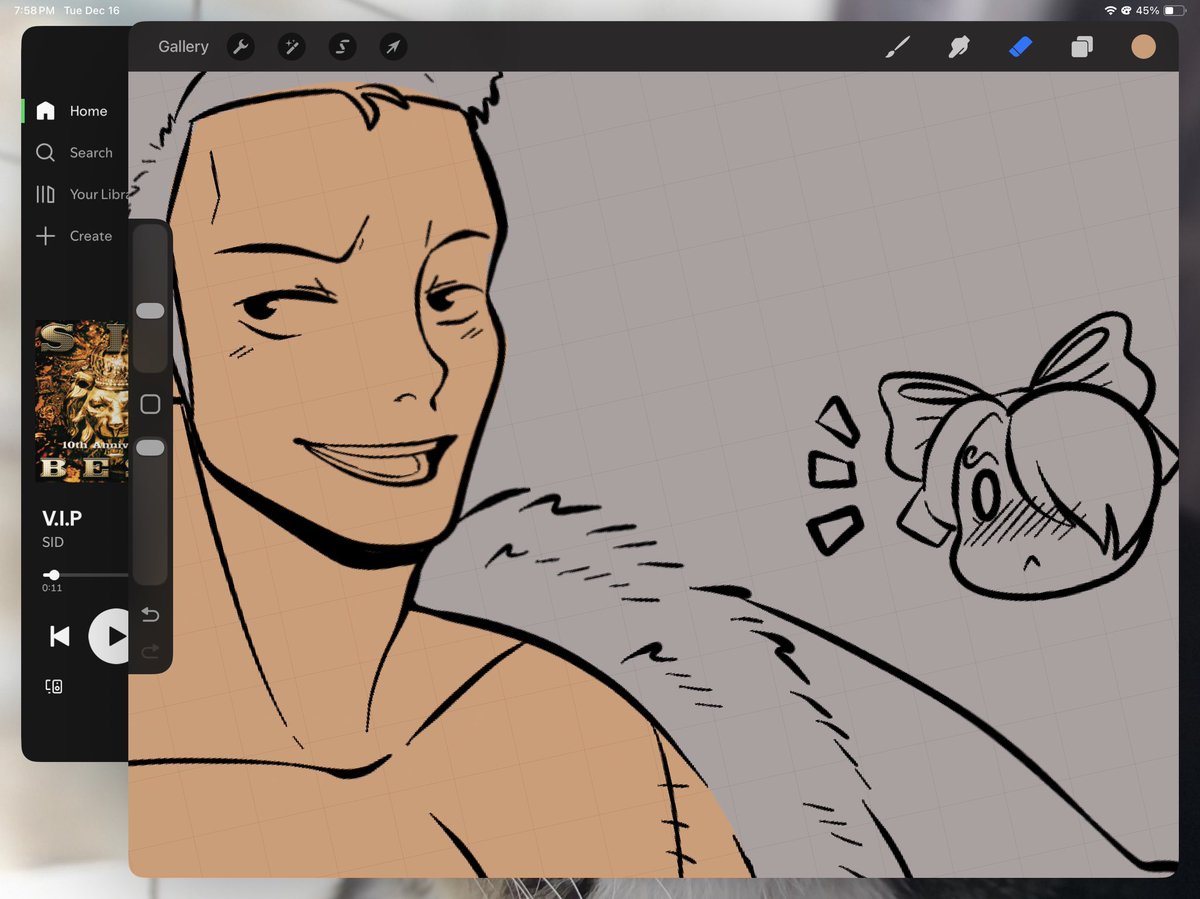Open the Actions wrench menu
Image resolution: width=1200 pixels, height=899 pixels.
tap(240, 46)
